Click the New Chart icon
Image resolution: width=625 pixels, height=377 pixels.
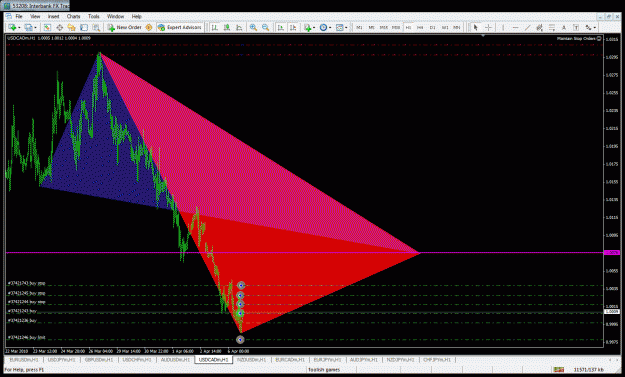12,27
